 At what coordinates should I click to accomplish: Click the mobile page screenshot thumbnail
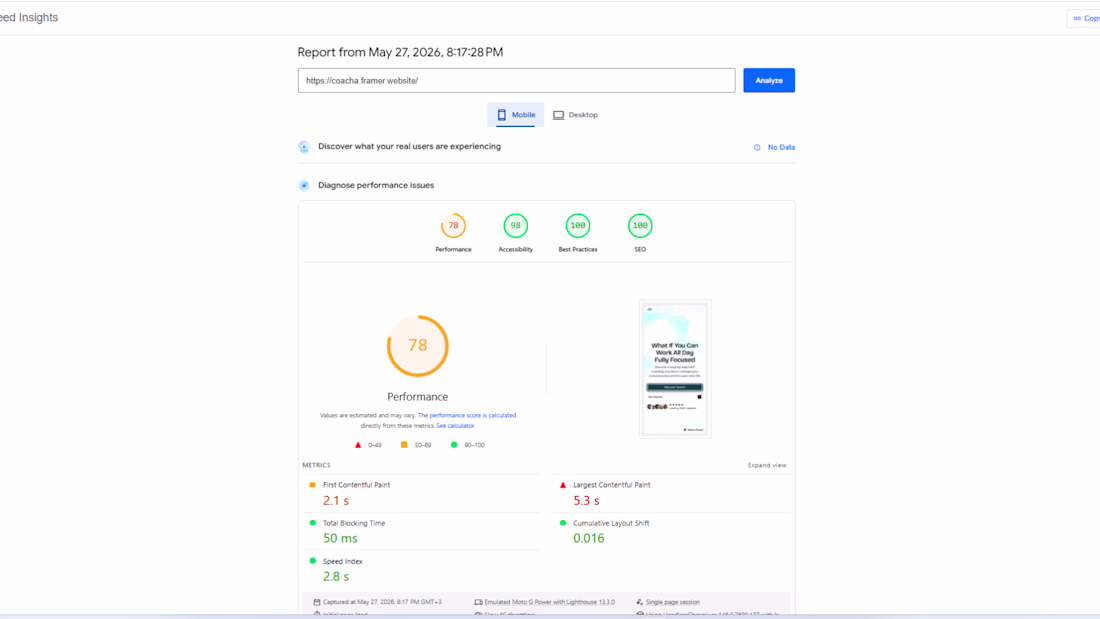675,369
